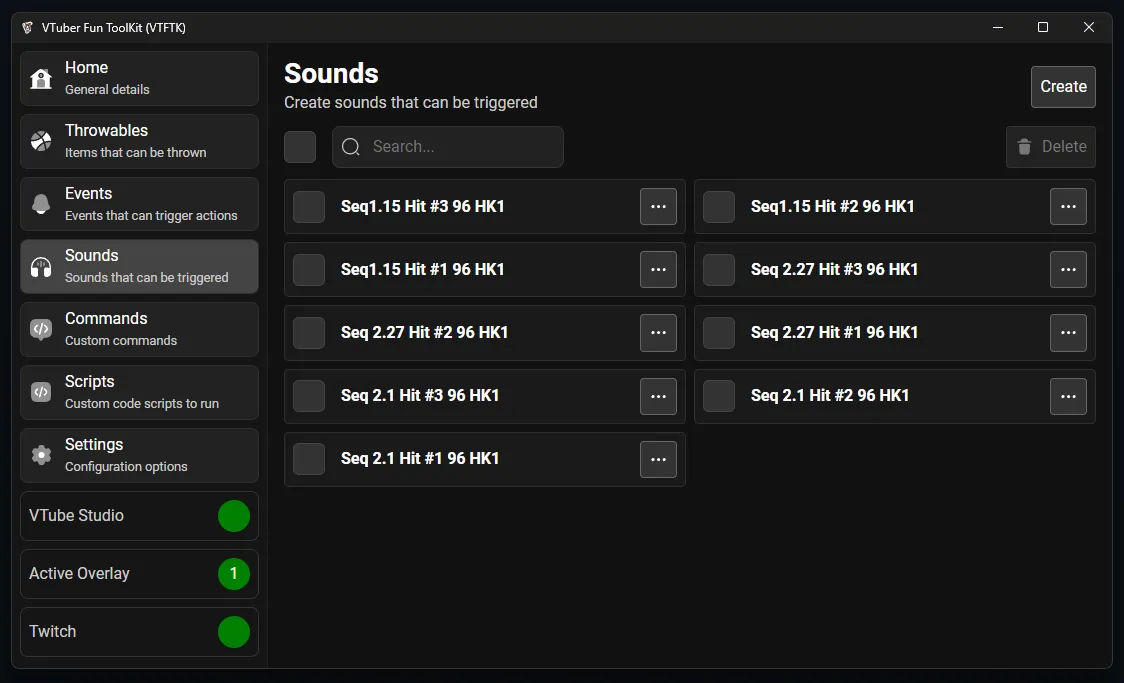Toggle the select-all checkbox beside the search field

pyautogui.click(x=300, y=147)
